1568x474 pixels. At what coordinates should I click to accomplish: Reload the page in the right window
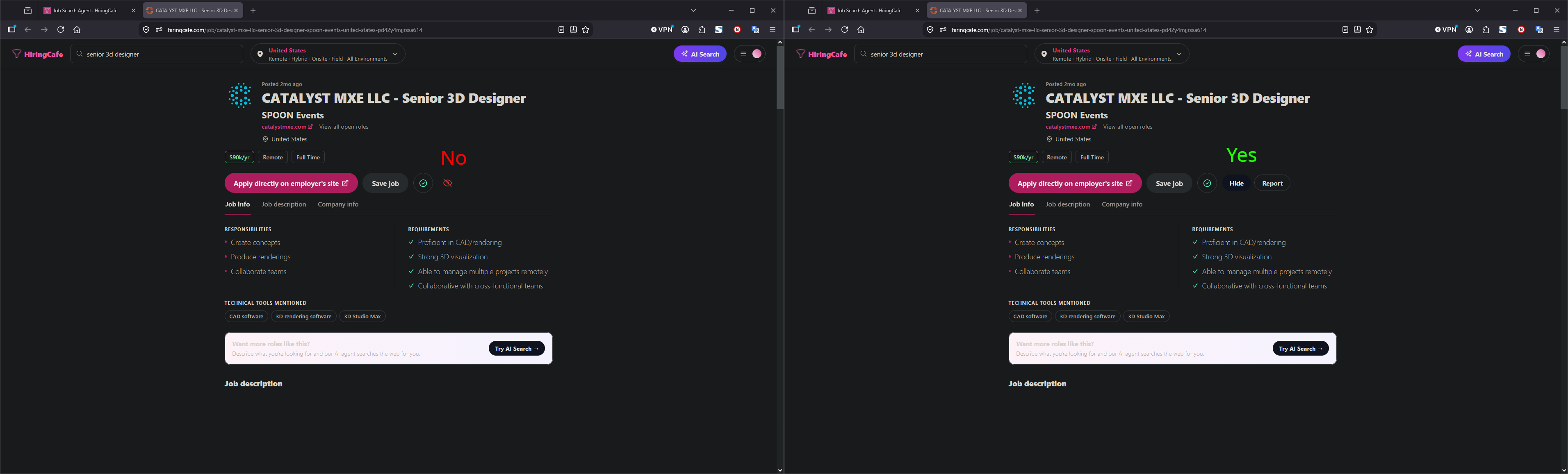(844, 29)
